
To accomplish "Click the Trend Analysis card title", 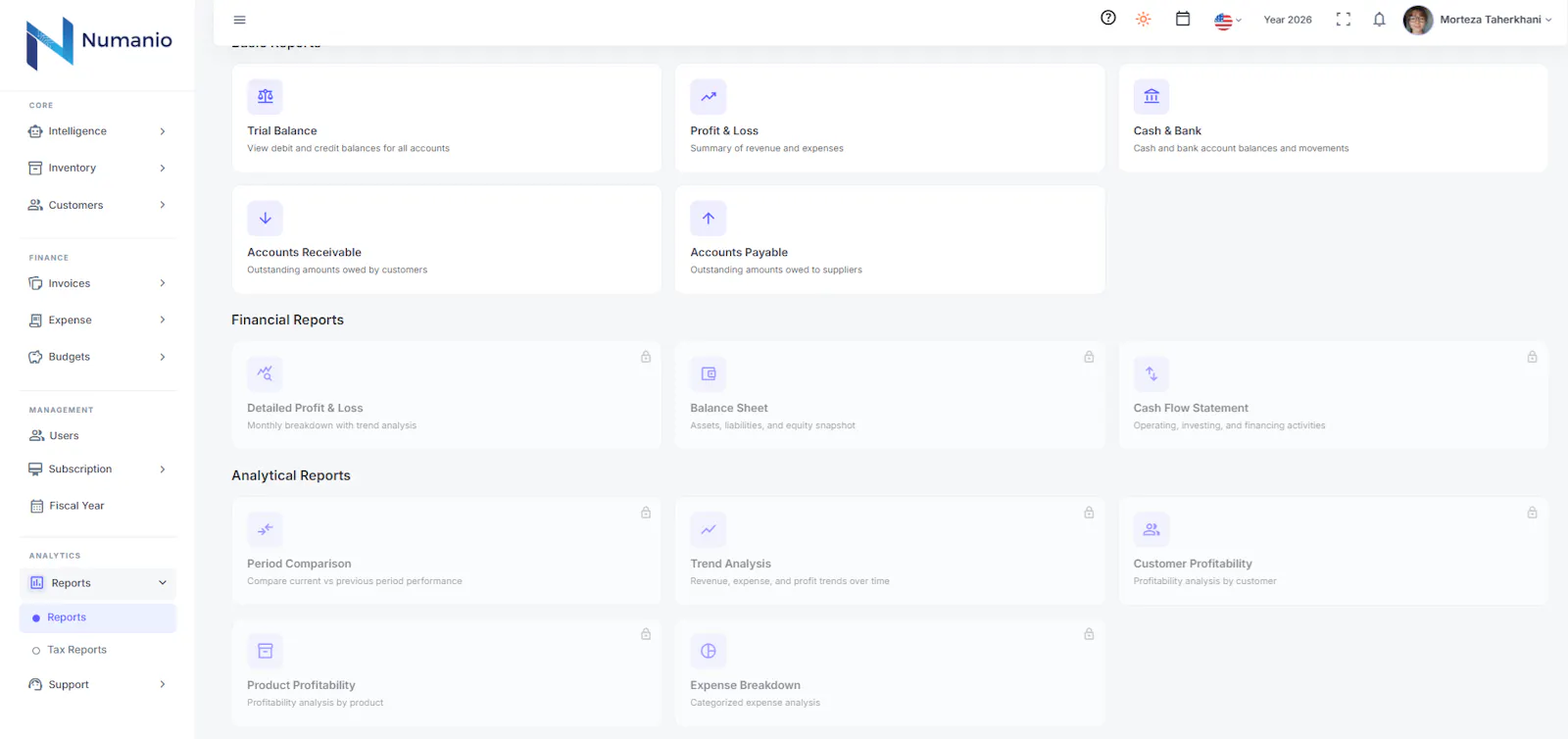I will 730,564.
